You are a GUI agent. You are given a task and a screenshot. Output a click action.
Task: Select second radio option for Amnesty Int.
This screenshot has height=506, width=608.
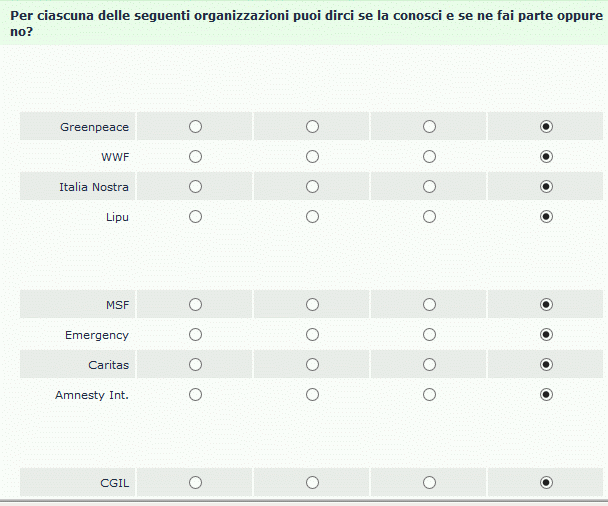pyautogui.click(x=313, y=394)
